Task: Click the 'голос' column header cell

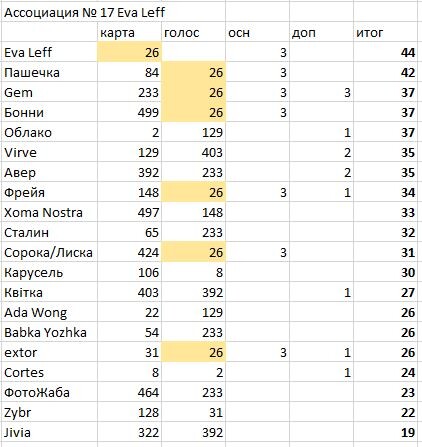Action: [193, 32]
